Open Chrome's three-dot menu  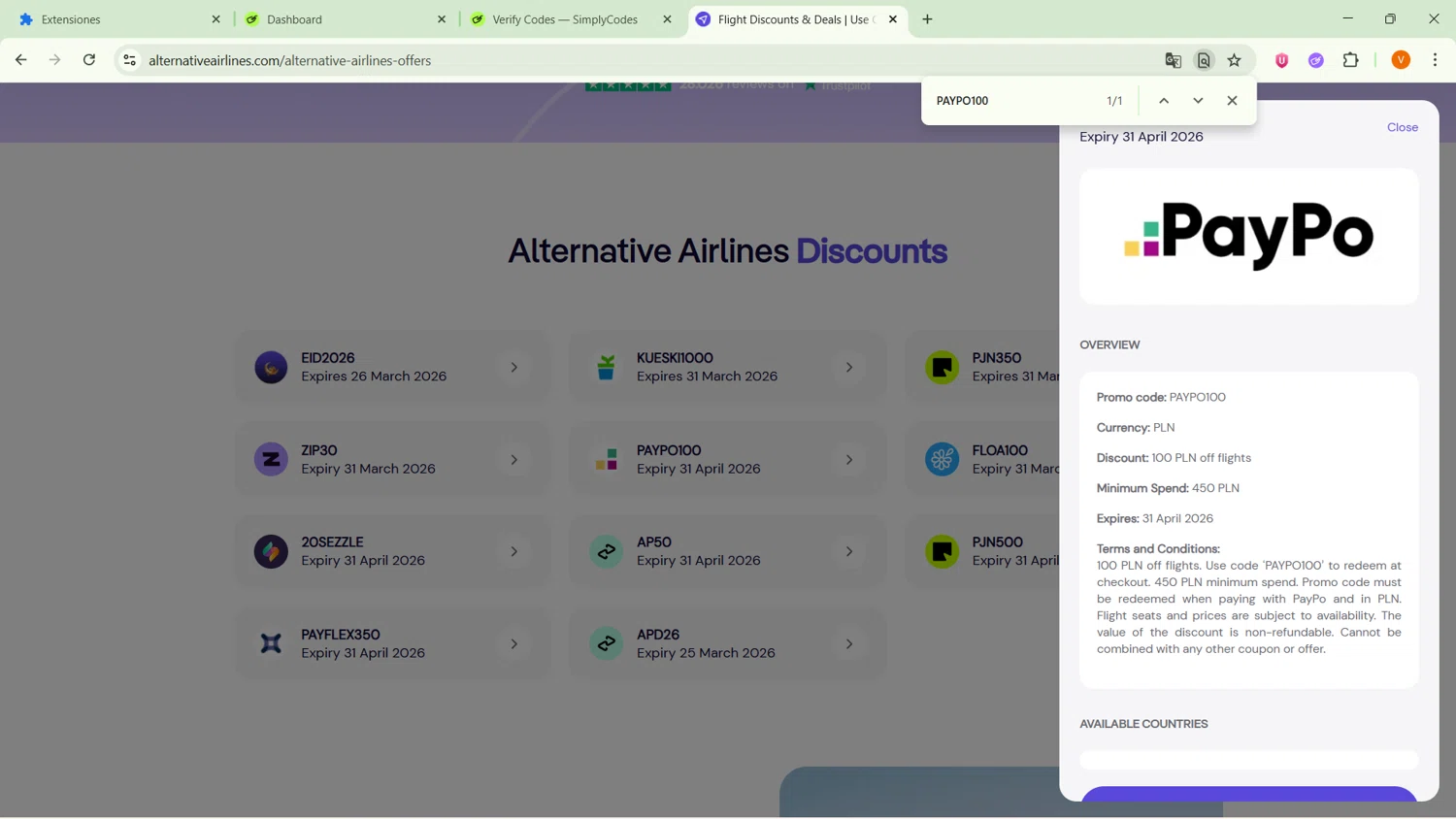pyautogui.click(x=1435, y=60)
